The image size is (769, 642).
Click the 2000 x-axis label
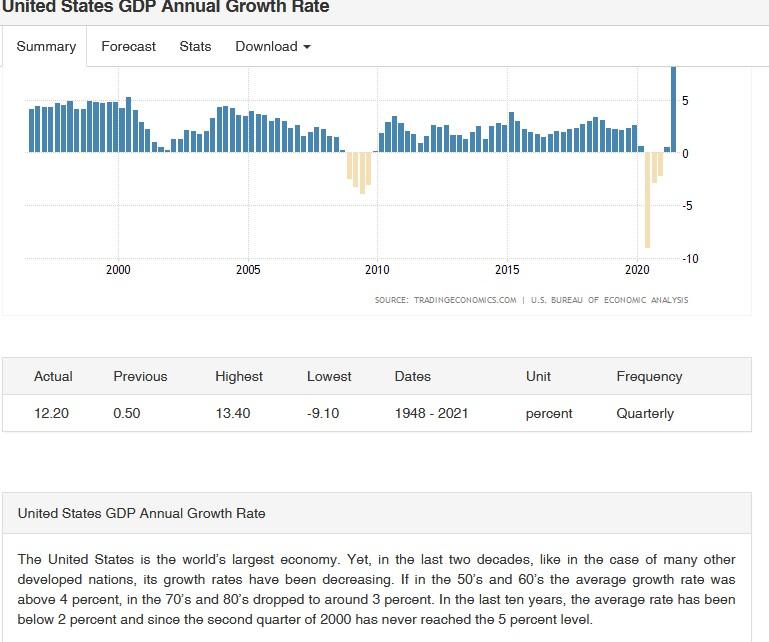tap(118, 270)
